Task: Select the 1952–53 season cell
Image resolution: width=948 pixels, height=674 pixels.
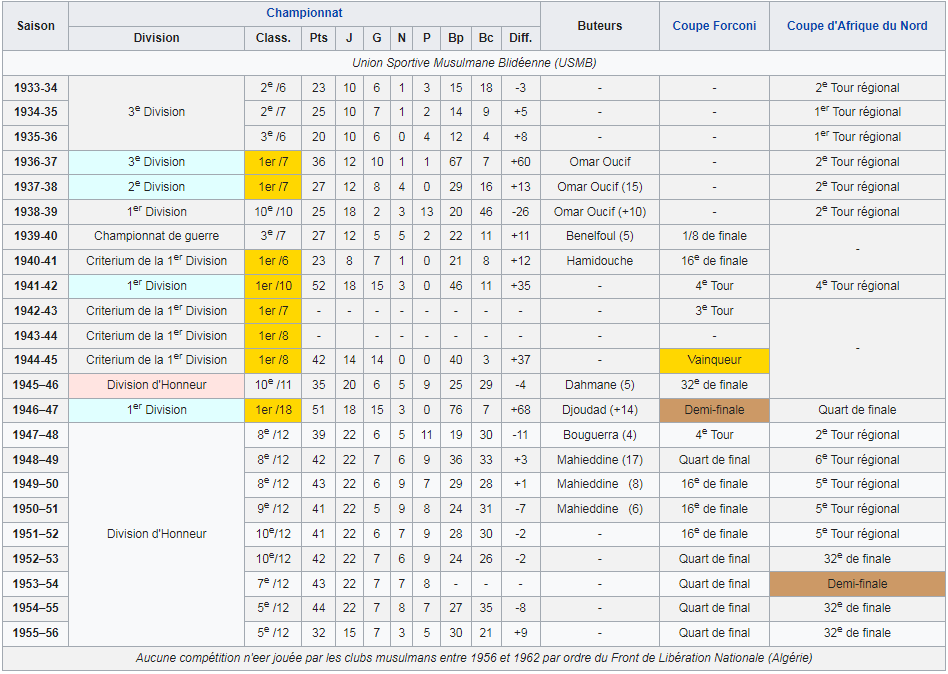Action: (x=36, y=559)
